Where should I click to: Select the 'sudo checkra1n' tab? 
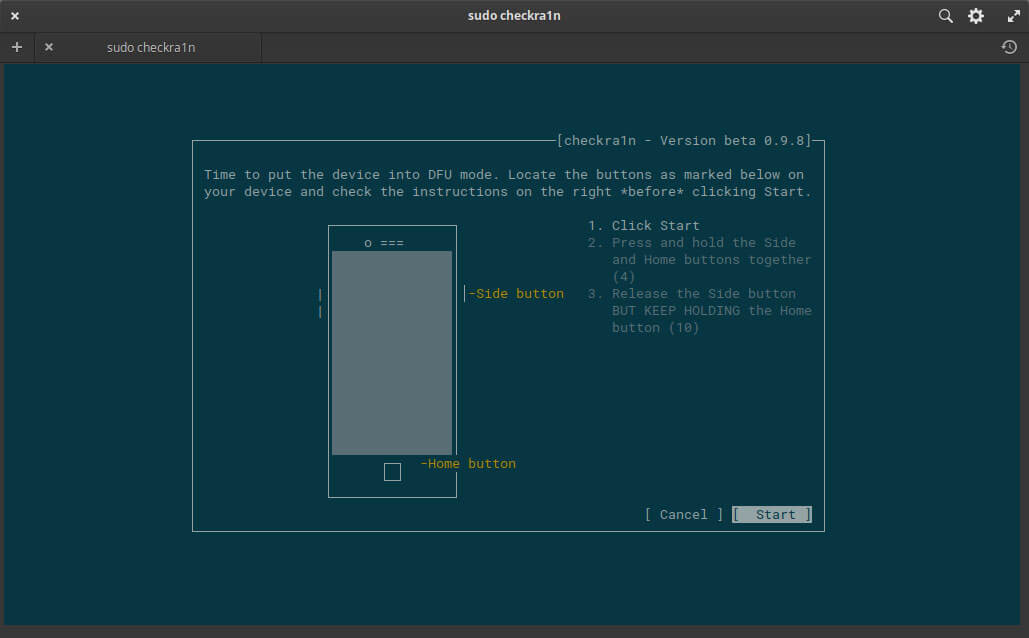click(x=151, y=47)
